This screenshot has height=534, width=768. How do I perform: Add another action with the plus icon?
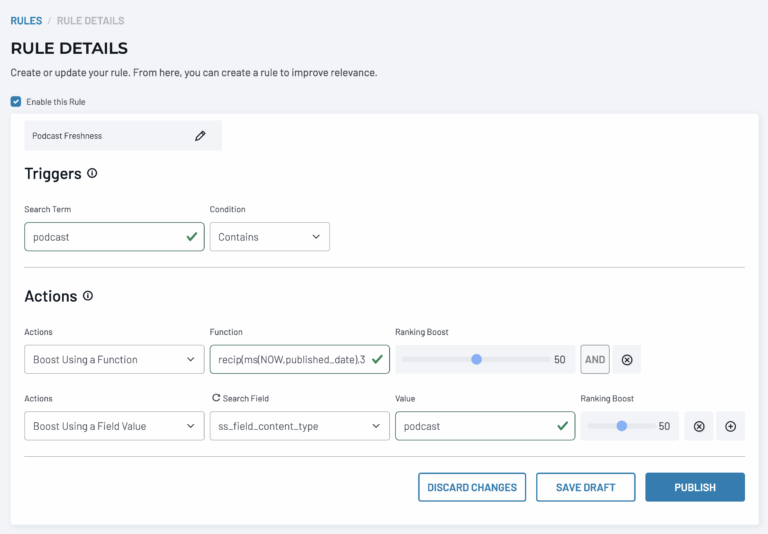(x=730, y=426)
